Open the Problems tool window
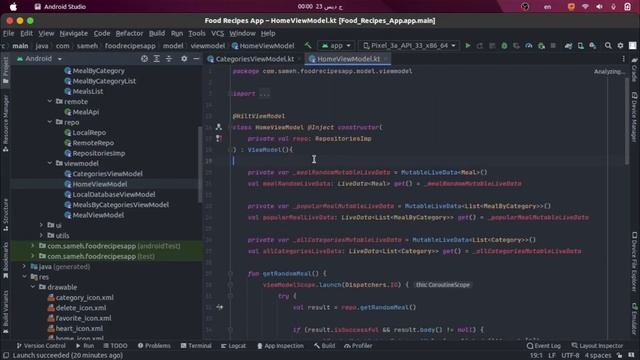Screen dimensions: 640x360 (154, 346)
